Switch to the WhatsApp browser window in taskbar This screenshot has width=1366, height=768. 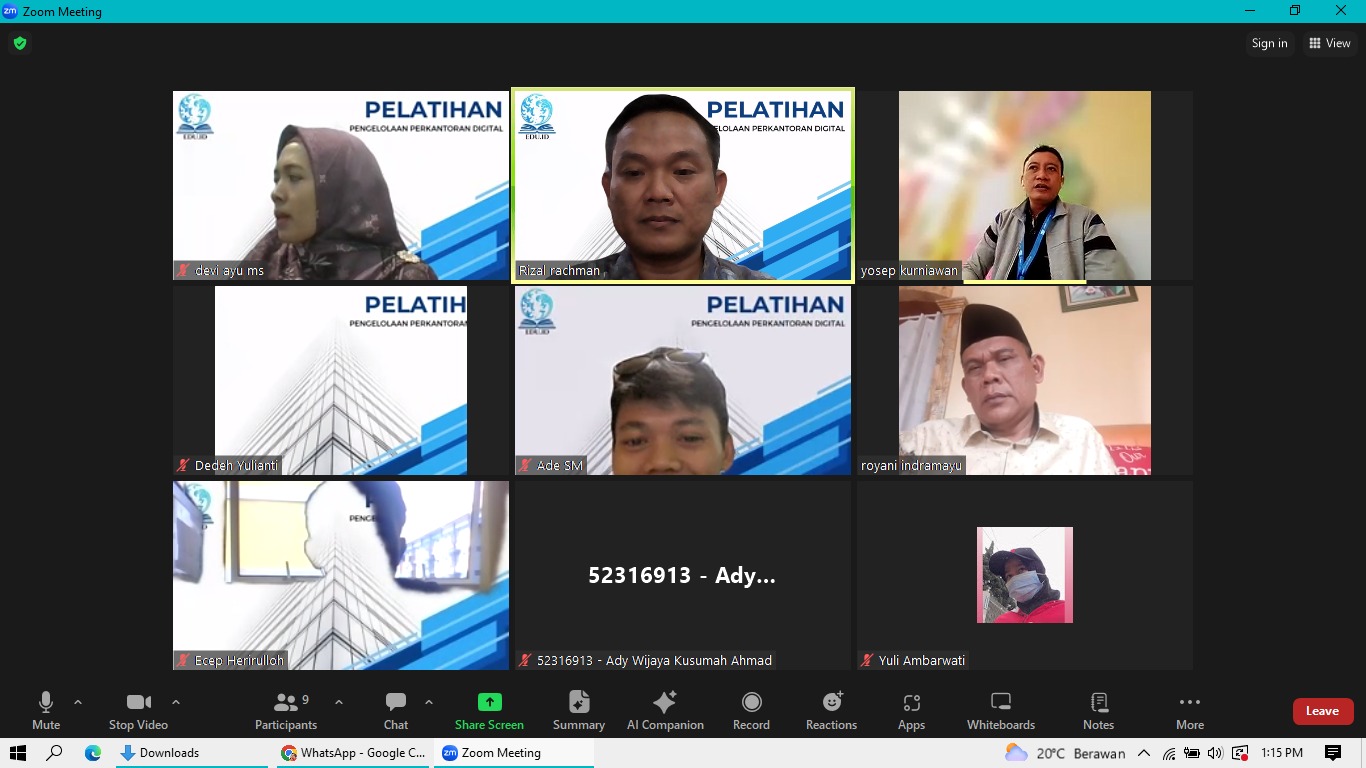tap(352, 752)
